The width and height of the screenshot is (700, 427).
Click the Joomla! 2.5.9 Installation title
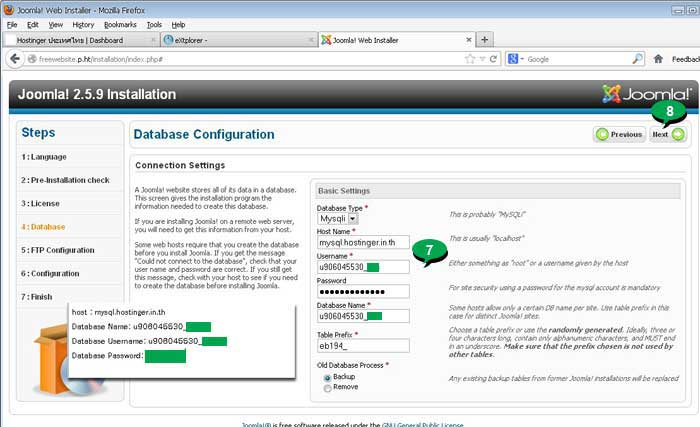pos(97,94)
